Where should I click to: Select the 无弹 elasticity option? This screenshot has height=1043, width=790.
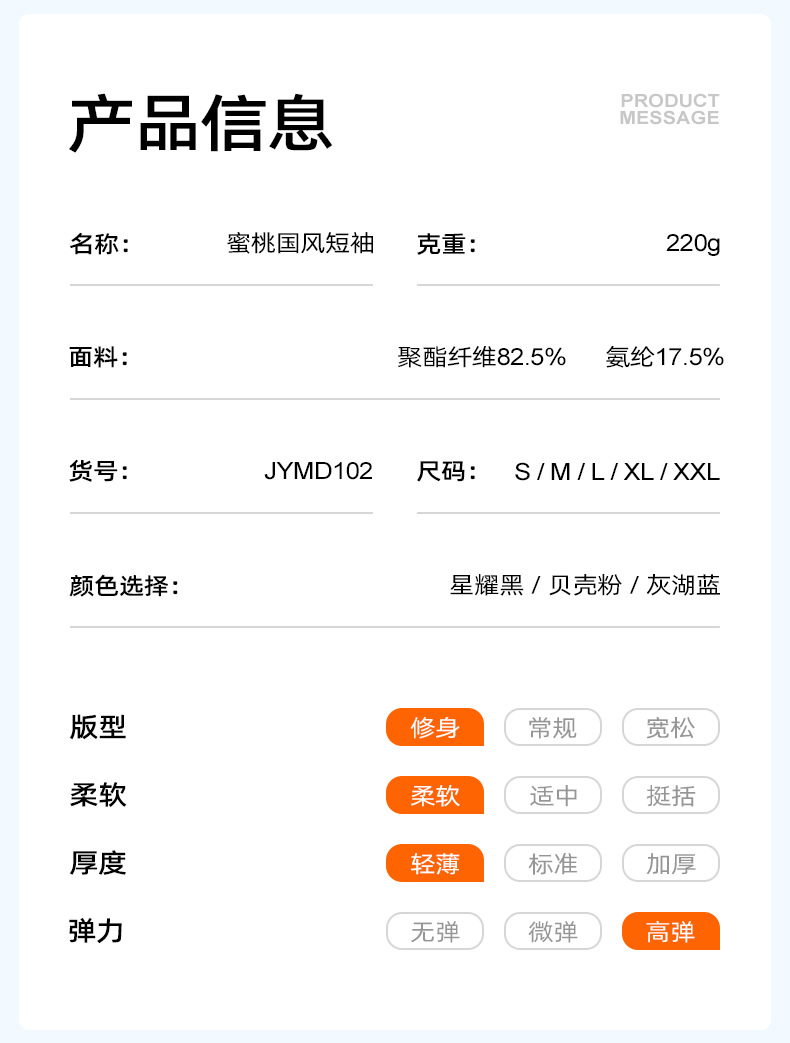(435, 932)
